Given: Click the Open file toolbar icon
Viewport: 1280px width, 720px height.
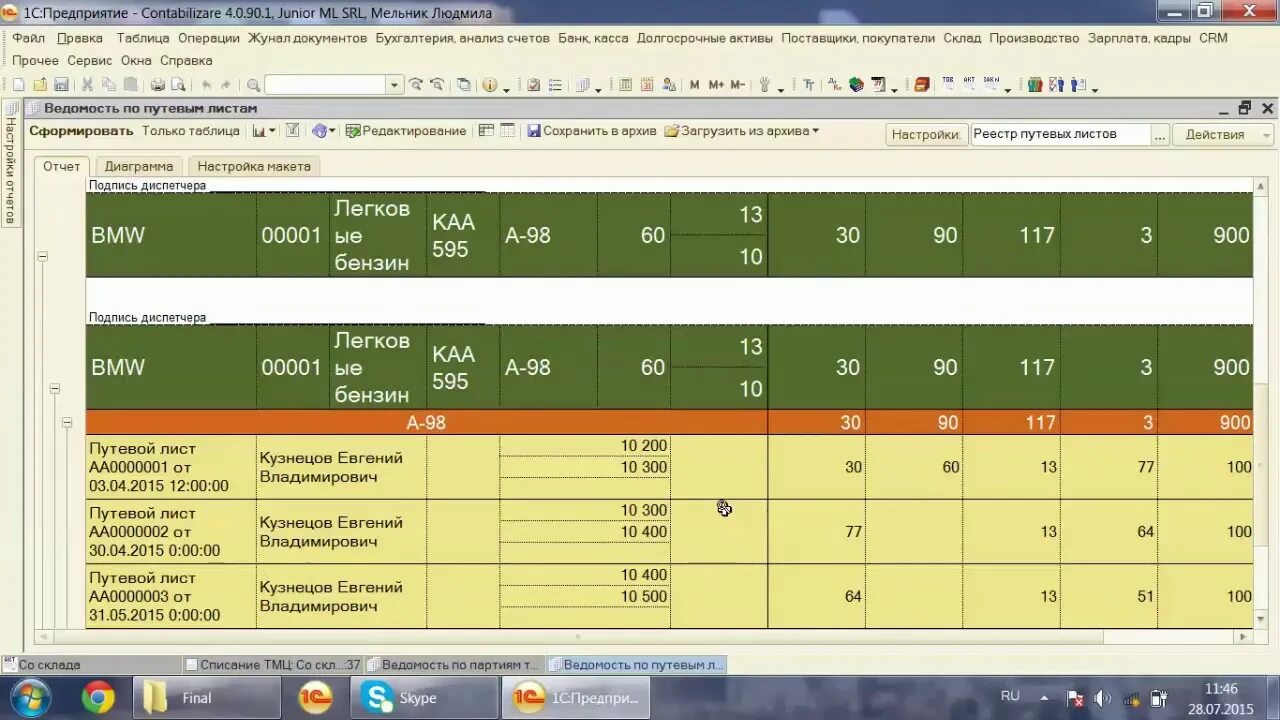Looking at the screenshot, I should coord(40,85).
